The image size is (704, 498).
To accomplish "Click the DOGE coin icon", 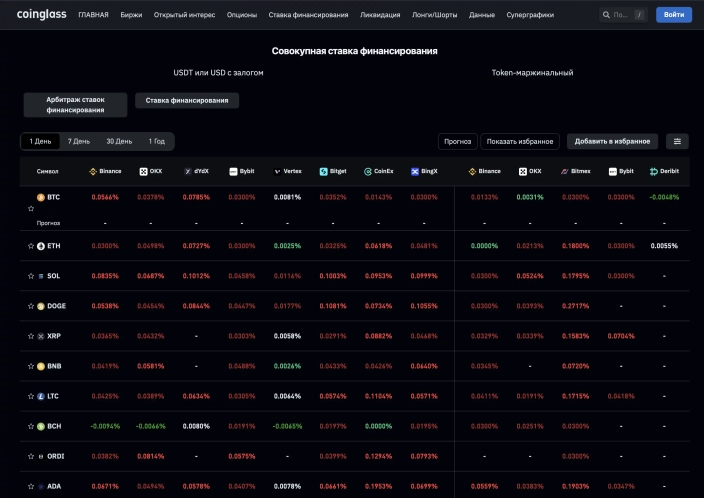I will point(41,306).
